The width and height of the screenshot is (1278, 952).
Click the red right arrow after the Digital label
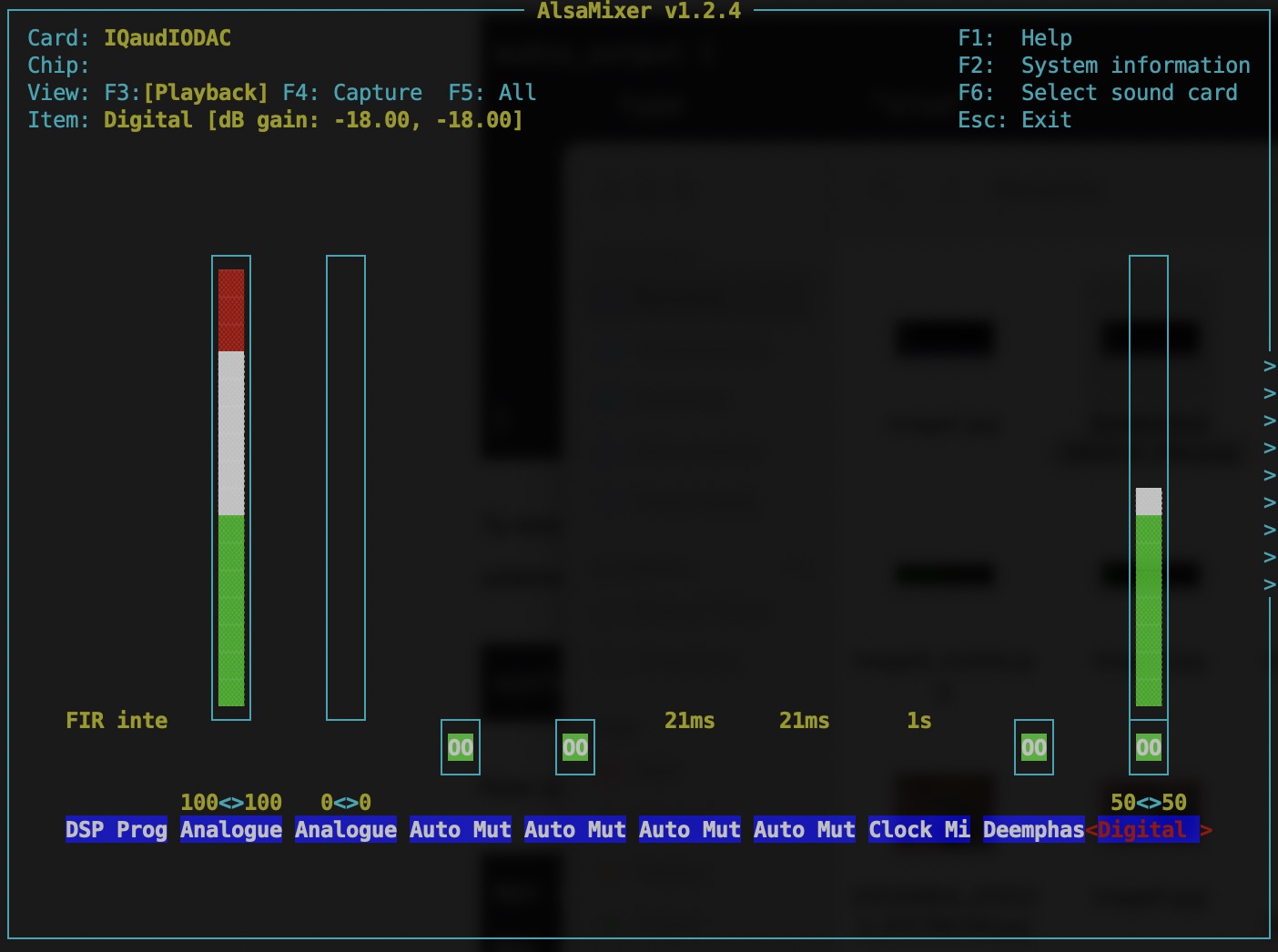point(1206,830)
